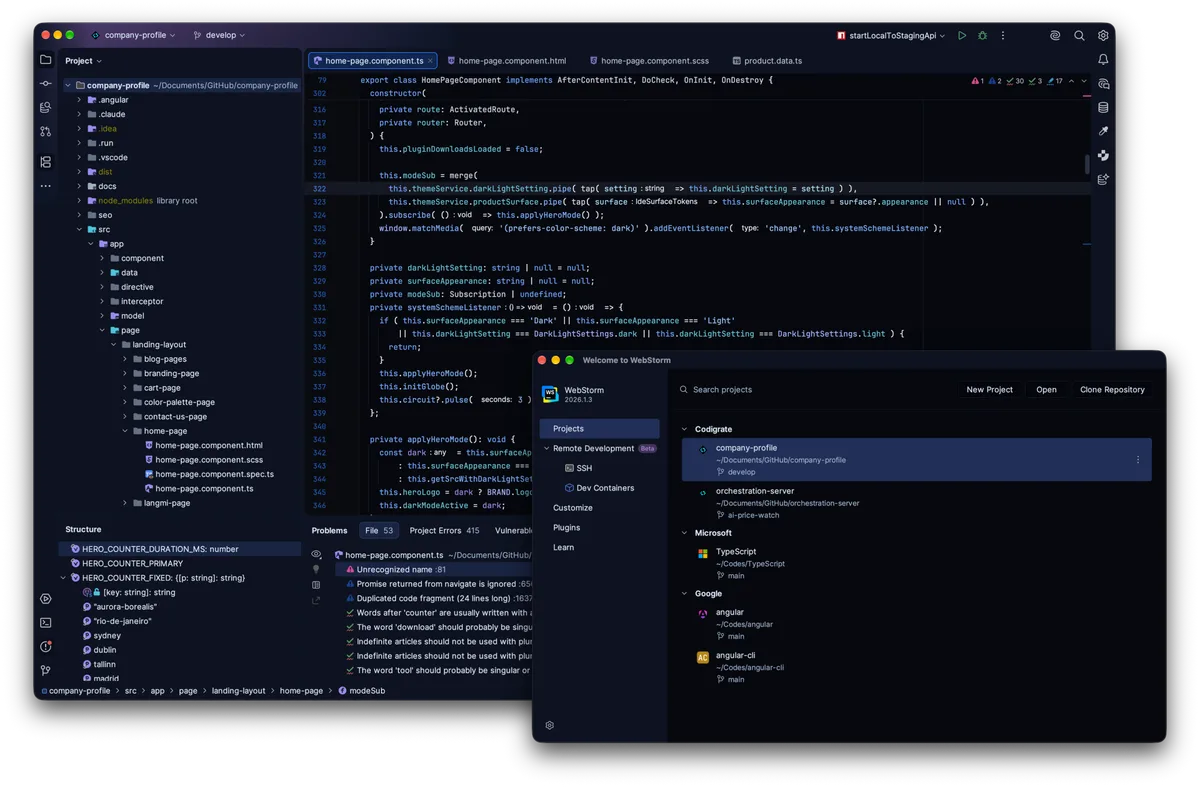
Task: Toggle the eye view options in Problems panel
Action: (x=316, y=554)
